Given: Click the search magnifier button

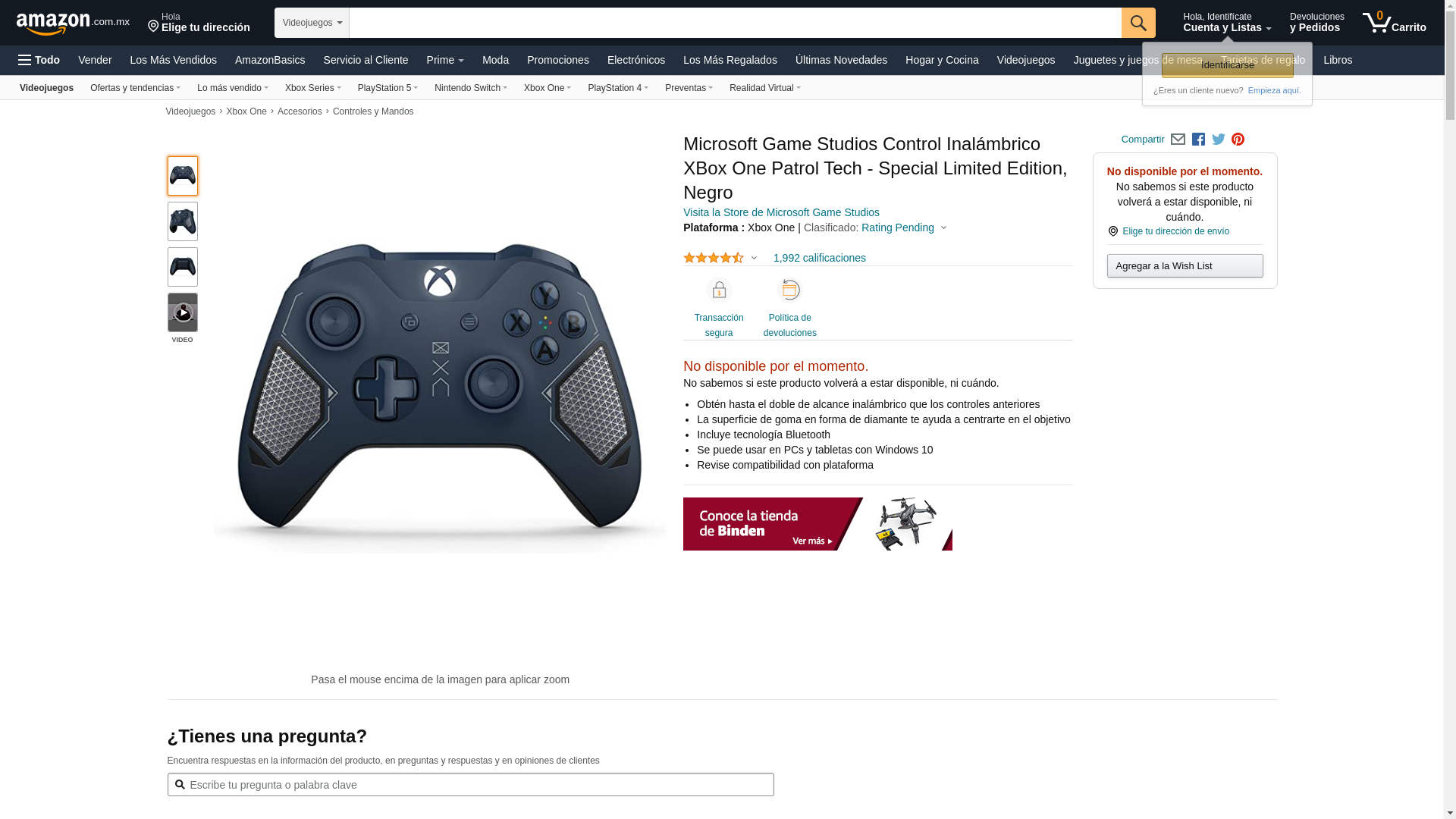Looking at the screenshot, I should (x=1138, y=23).
